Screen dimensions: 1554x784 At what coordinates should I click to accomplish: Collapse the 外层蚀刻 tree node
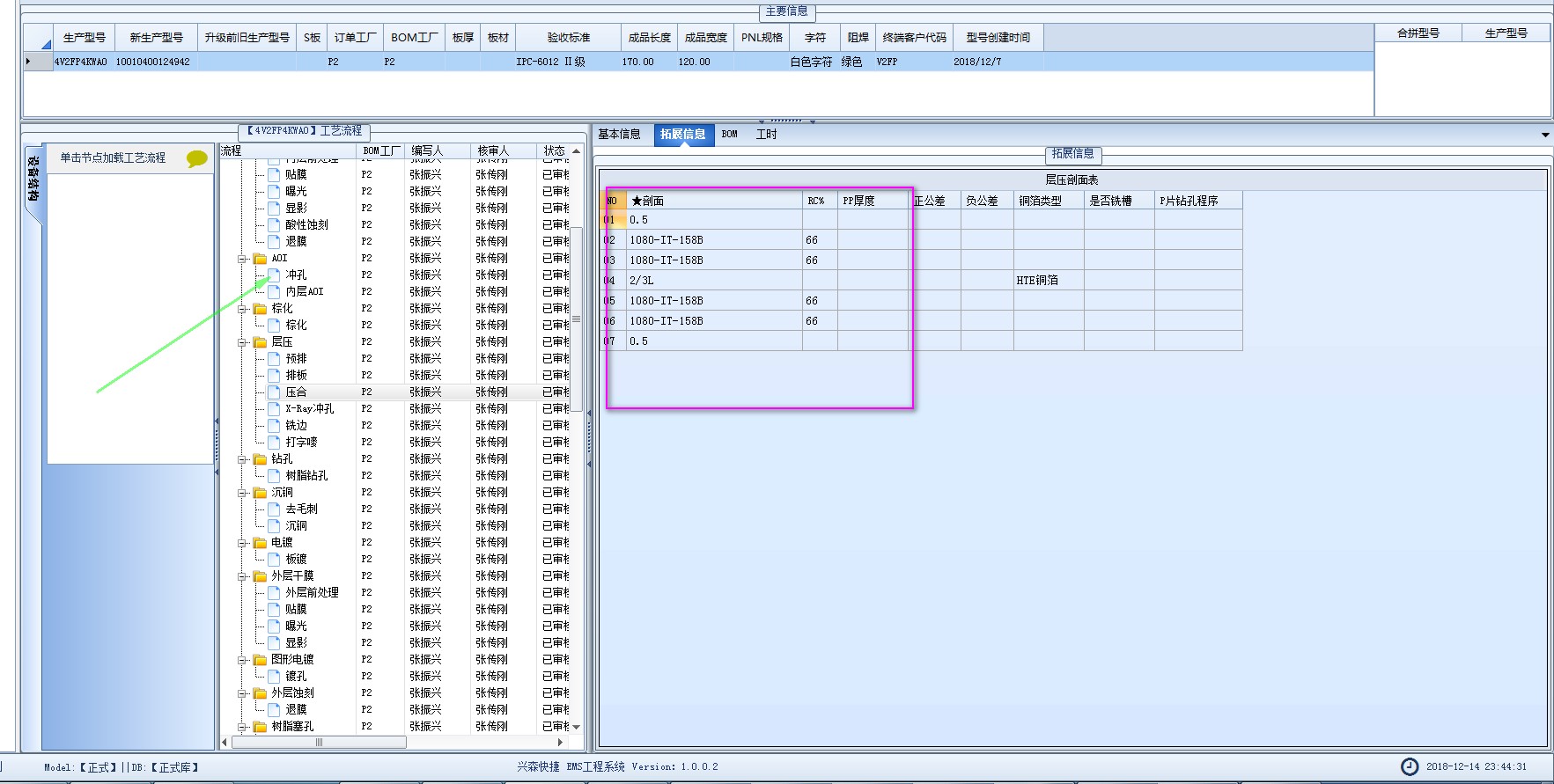242,693
